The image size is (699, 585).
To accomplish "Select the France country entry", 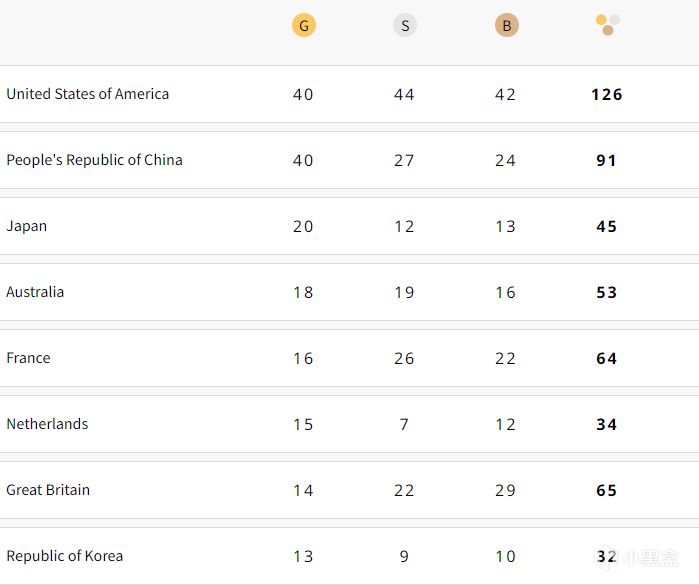I will click(28, 358).
